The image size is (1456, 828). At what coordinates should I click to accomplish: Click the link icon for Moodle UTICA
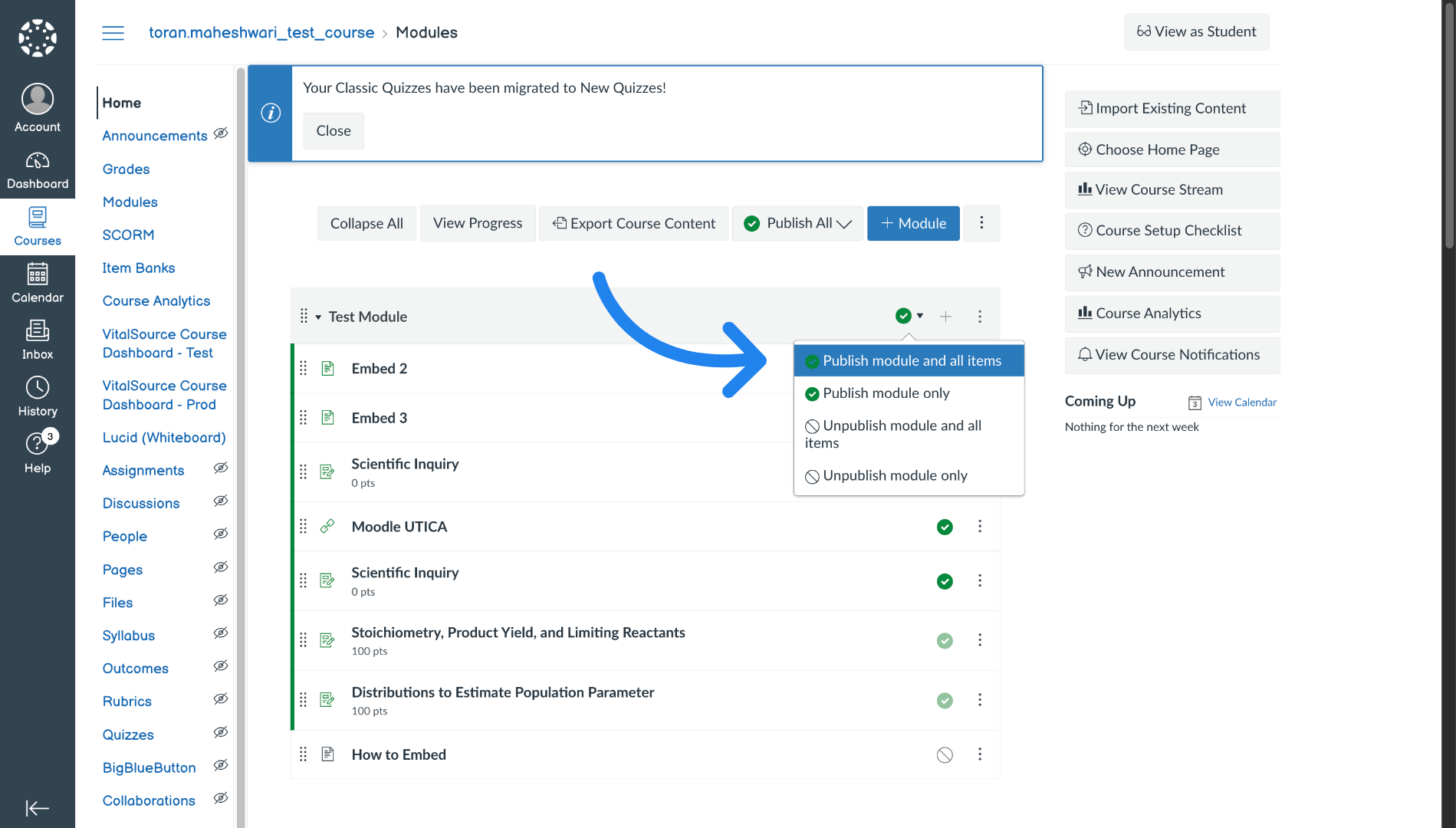coord(327,526)
